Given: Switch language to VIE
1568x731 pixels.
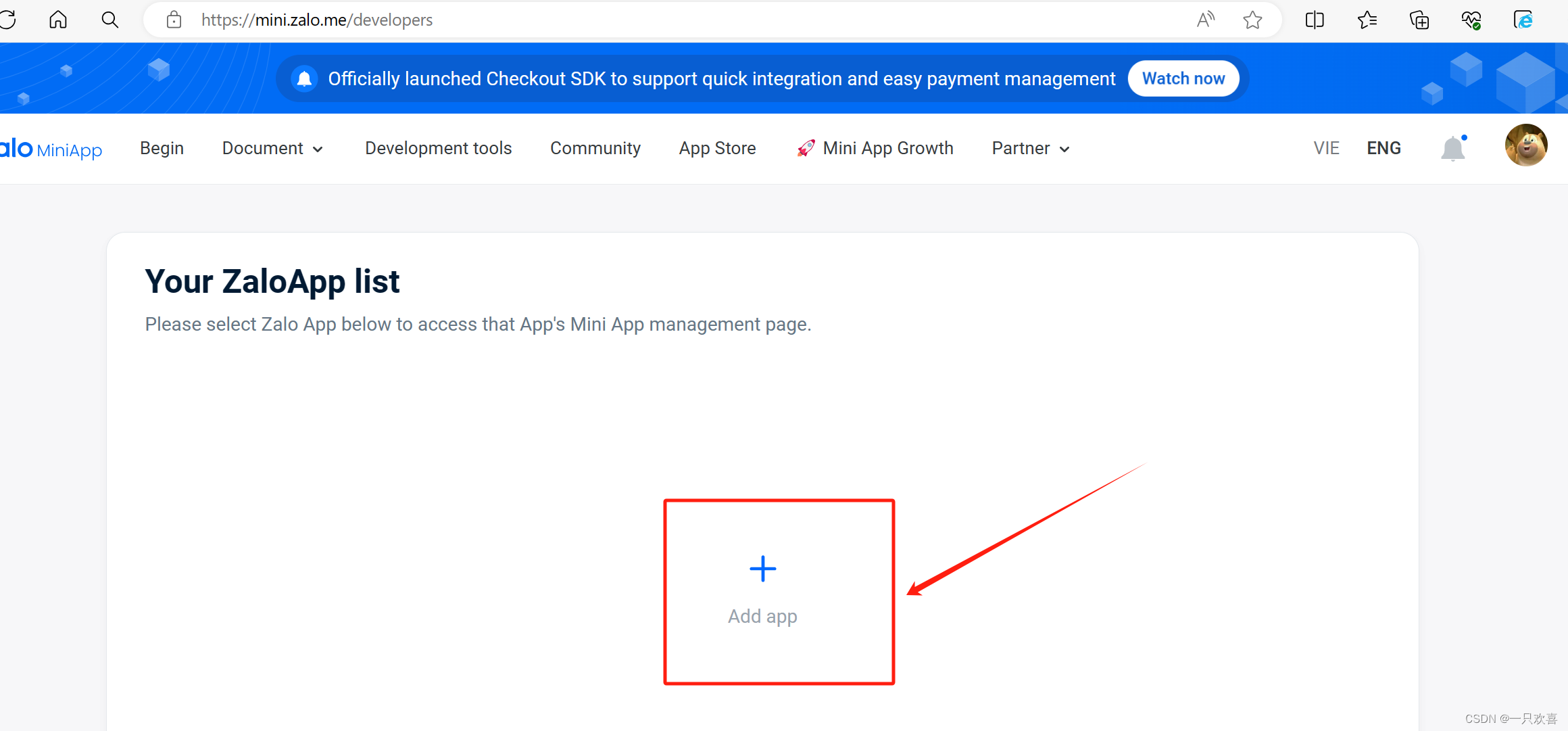Looking at the screenshot, I should click(x=1326, y=148).
